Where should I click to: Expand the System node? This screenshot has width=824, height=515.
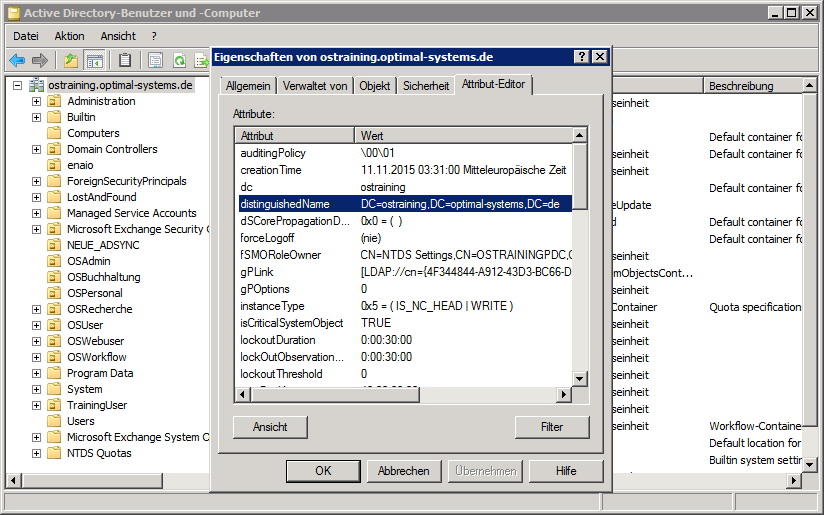tap(36, 389)
